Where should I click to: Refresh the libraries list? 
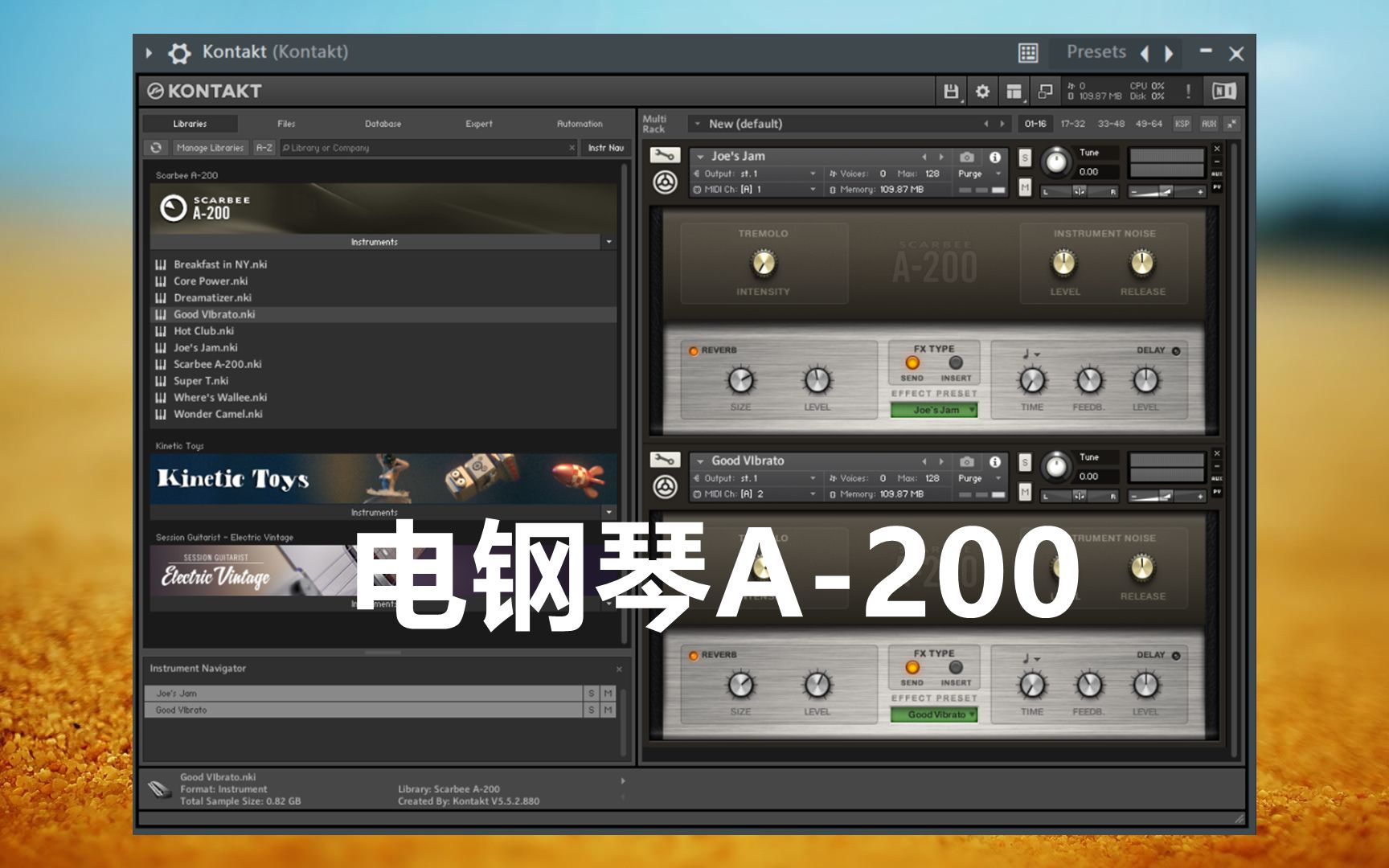tap(156, 148)
